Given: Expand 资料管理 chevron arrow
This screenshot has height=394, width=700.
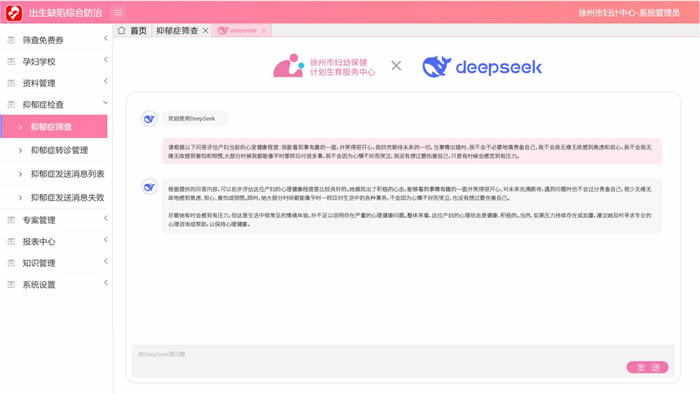Looking at the screenshot, I should 106,81.
